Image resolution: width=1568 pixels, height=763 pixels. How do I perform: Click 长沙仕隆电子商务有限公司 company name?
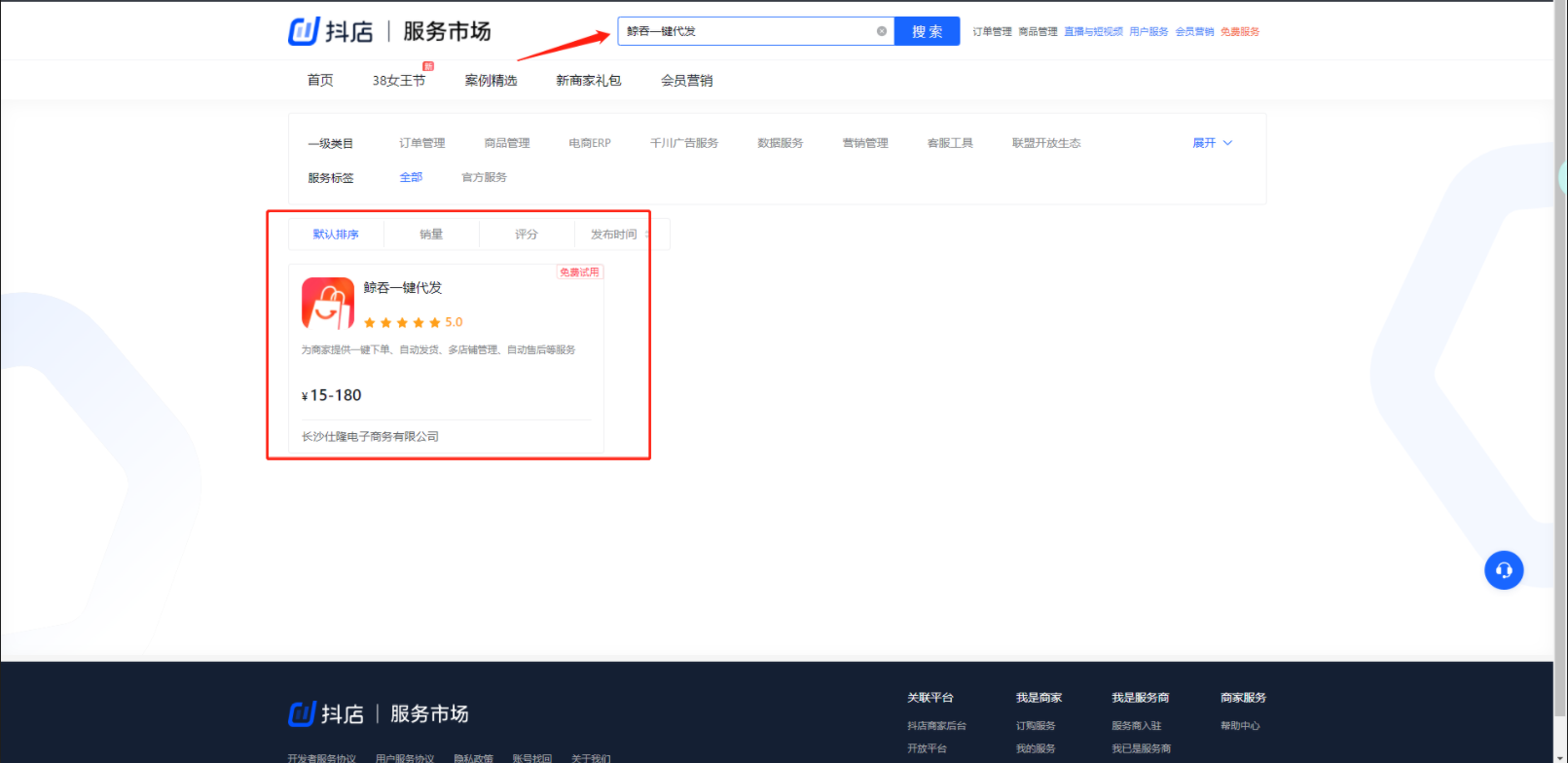(x=370, y=436)
